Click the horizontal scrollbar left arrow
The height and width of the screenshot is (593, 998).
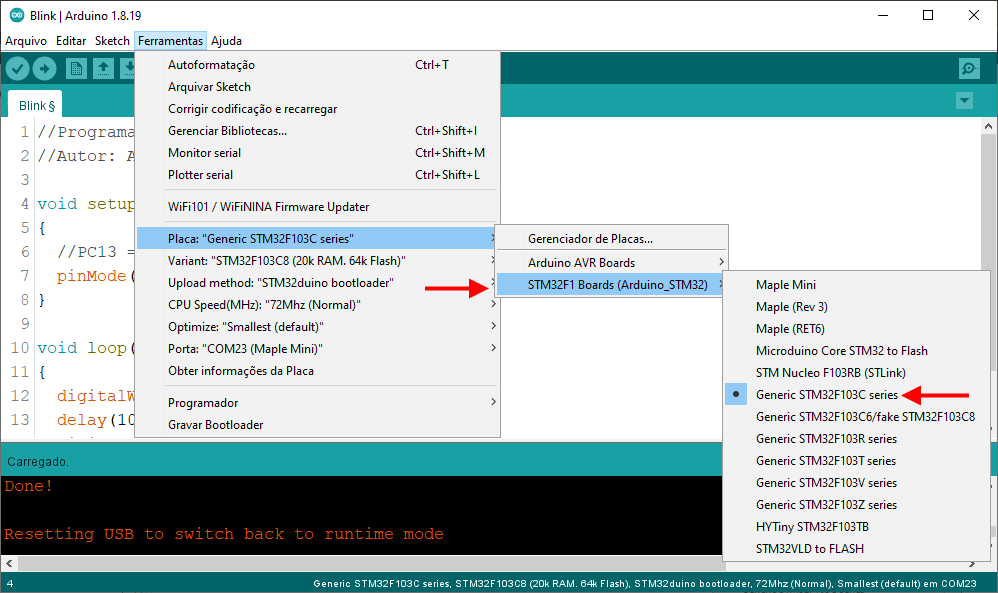[x=9, y=564]
